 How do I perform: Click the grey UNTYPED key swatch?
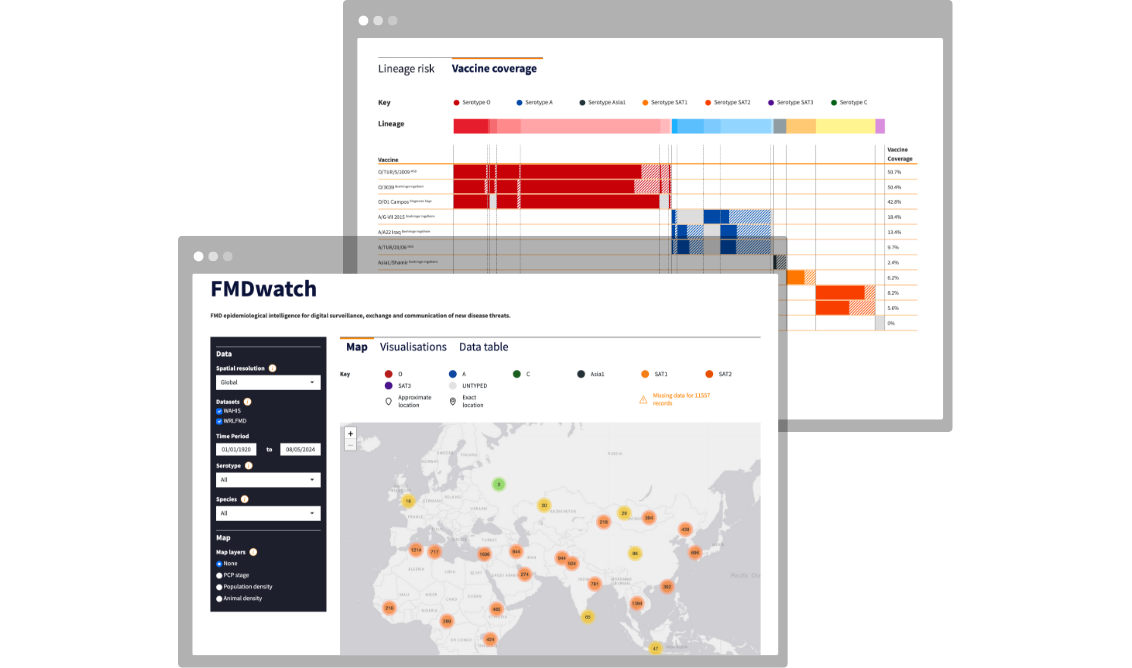453,386
